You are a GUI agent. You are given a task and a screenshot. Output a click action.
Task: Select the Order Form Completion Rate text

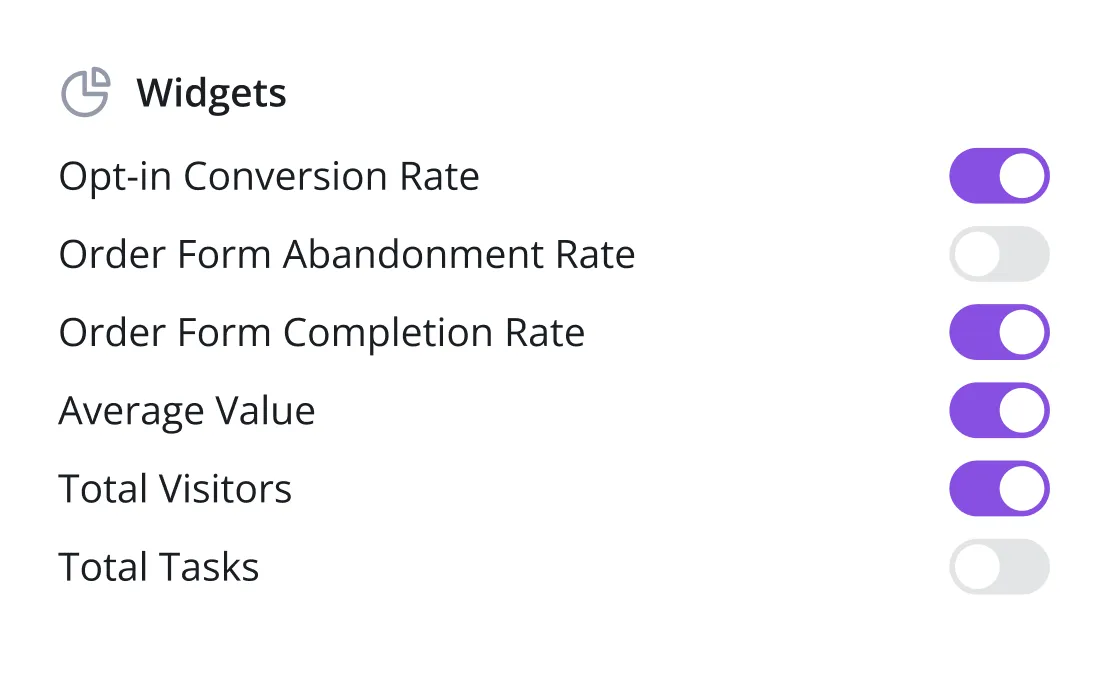[x=321, y=332]
